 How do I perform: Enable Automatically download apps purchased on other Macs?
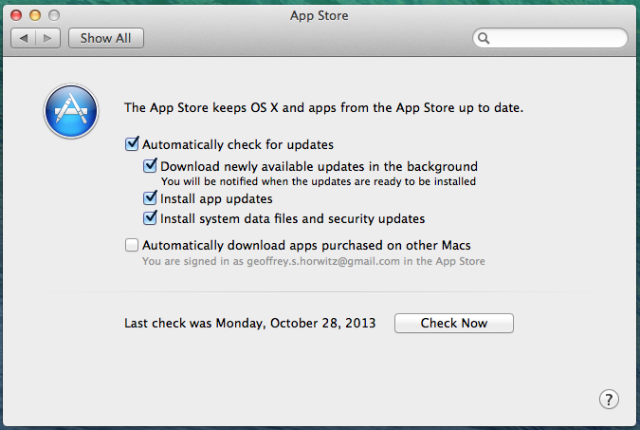click(131, 245)
